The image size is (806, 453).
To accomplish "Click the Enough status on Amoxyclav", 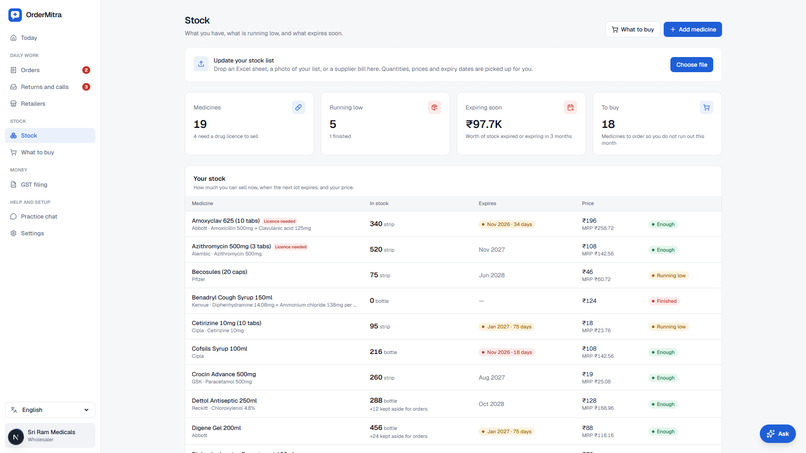I will [663, 224].
